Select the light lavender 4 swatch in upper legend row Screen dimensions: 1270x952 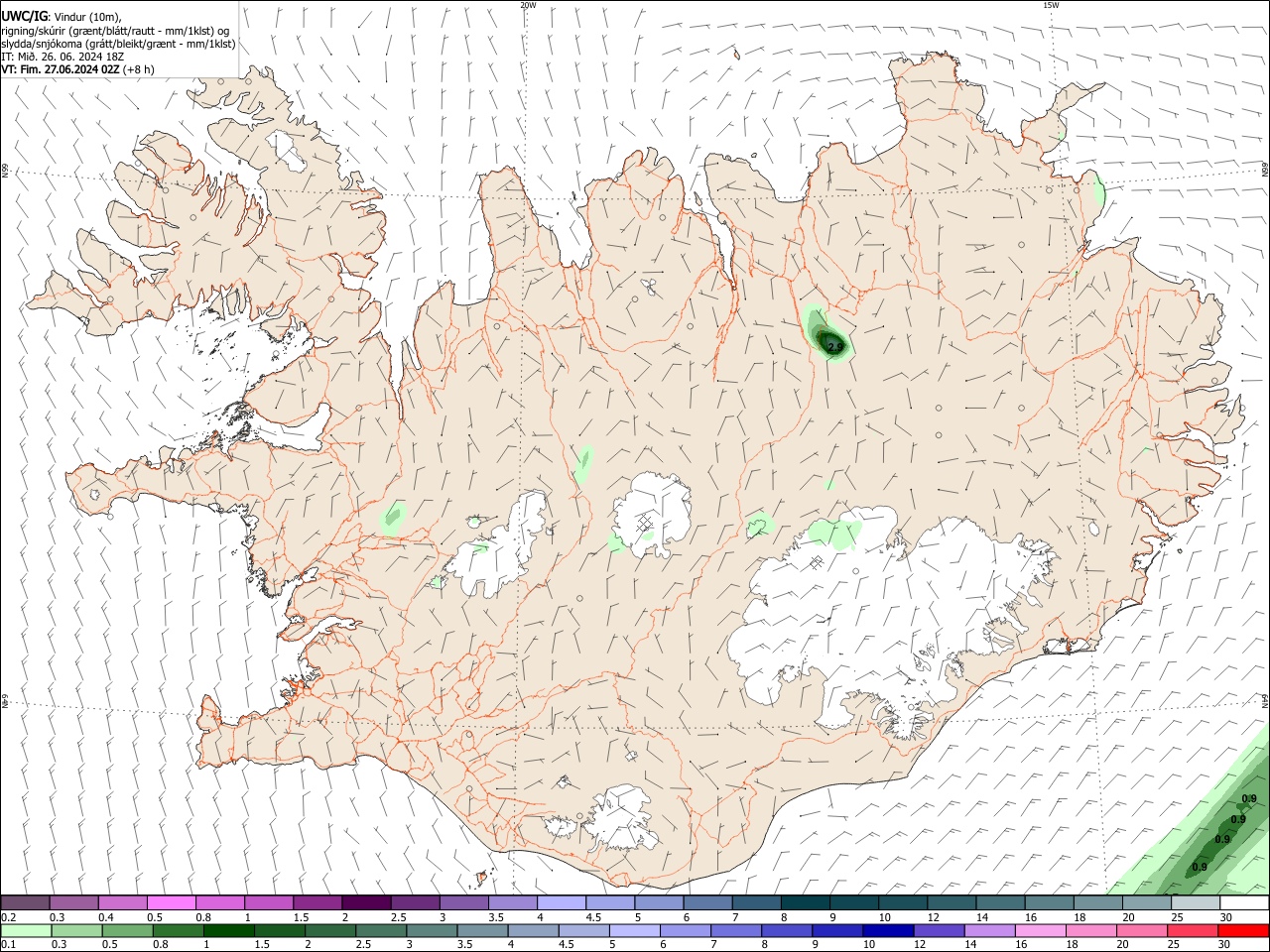point(562,903)
